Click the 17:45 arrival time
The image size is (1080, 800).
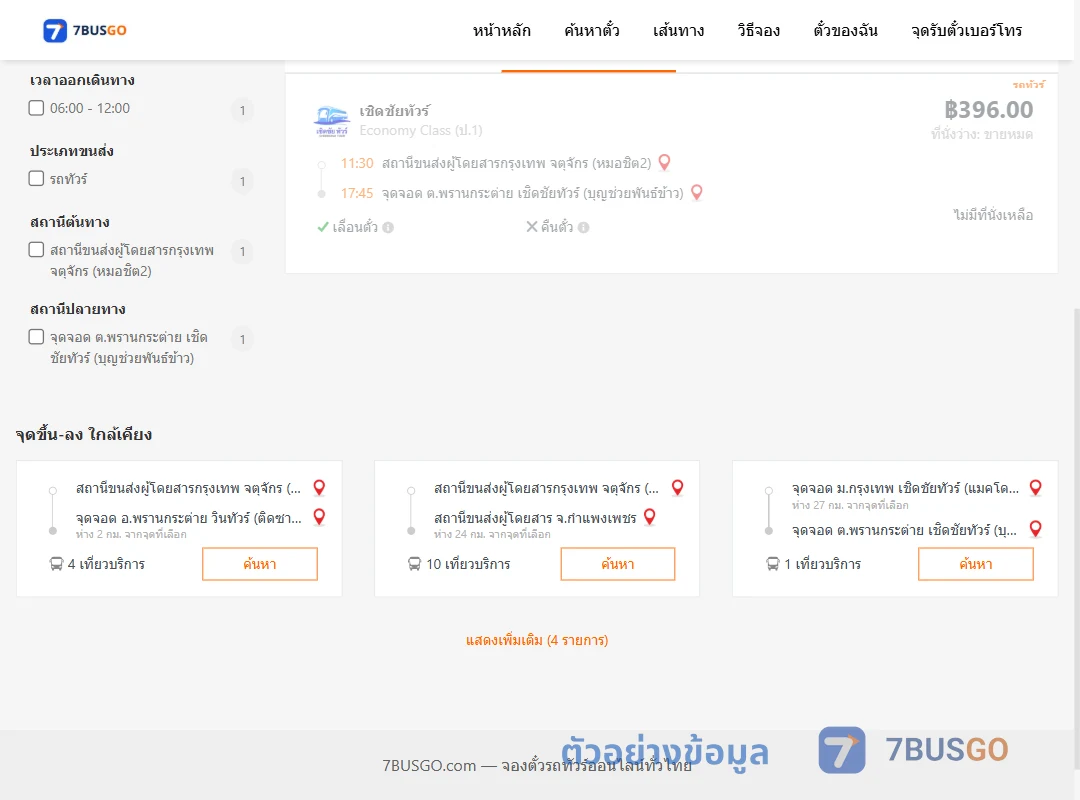tap(357, 193)
